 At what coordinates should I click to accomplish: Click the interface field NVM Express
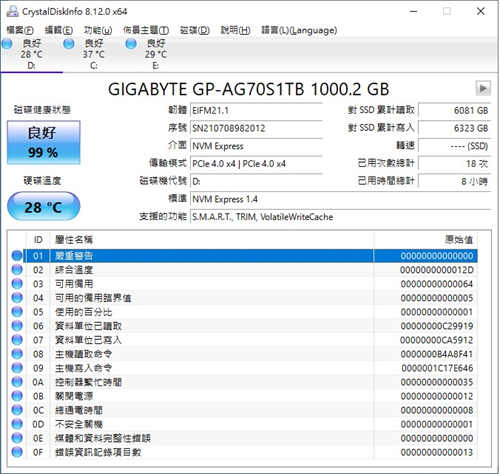256,146
